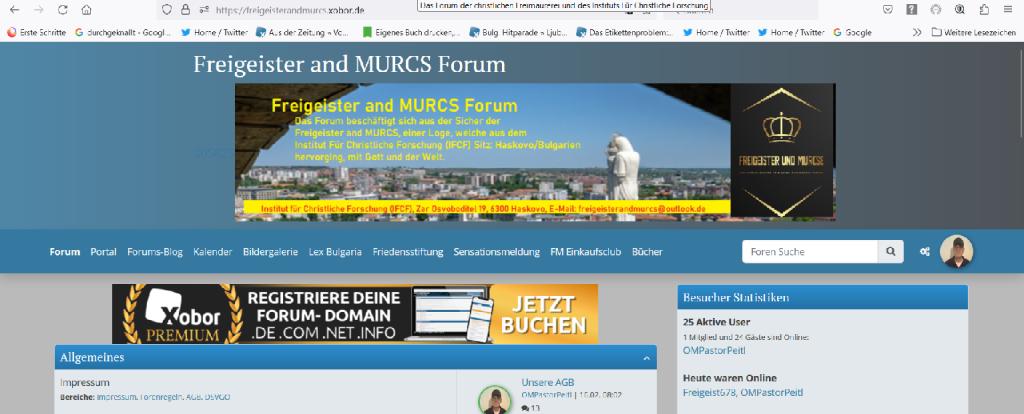The image size is (1024, 414).
Task: Click the padlock site security icon
Action: click(185, 9)
